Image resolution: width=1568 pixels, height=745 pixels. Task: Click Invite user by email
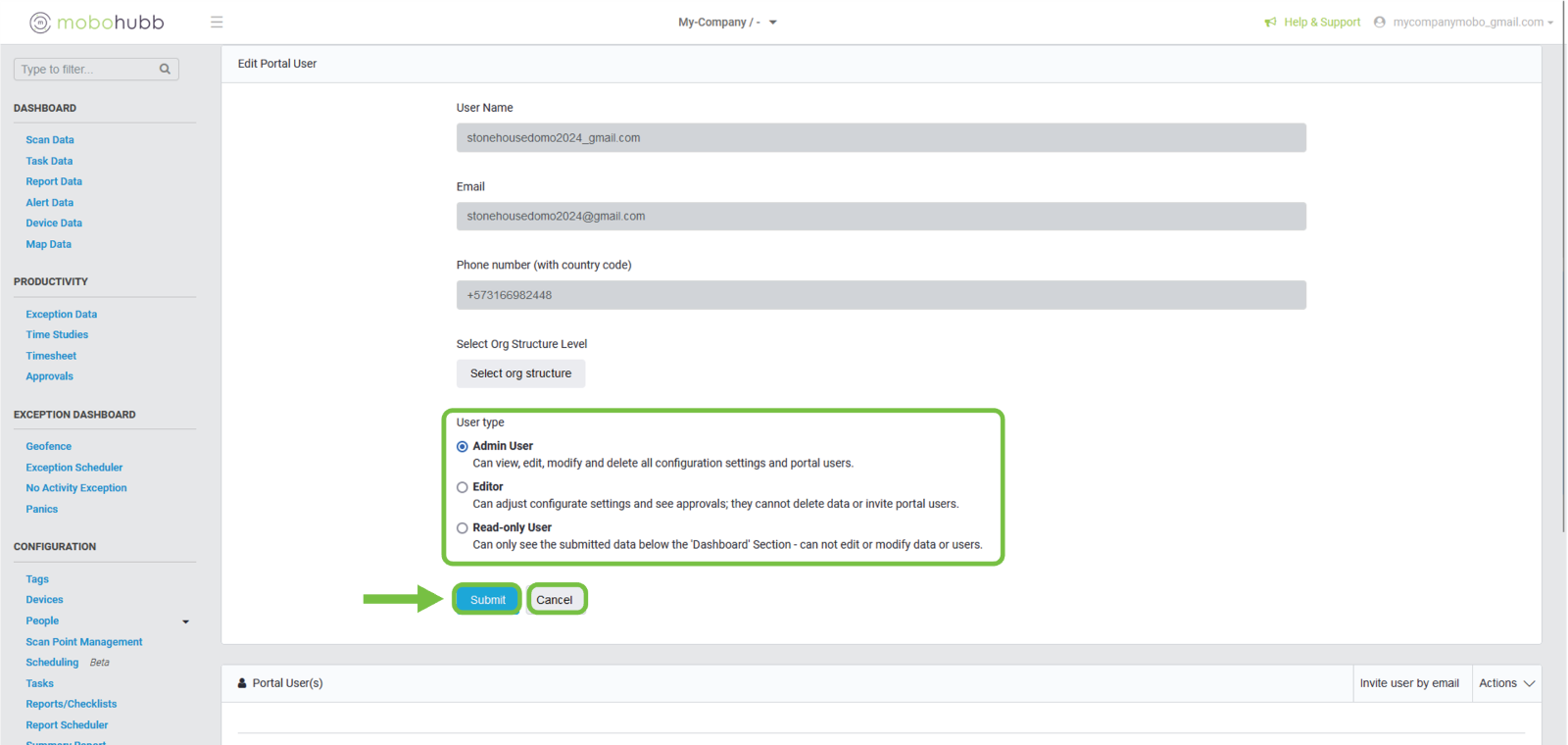[1409, 683]
